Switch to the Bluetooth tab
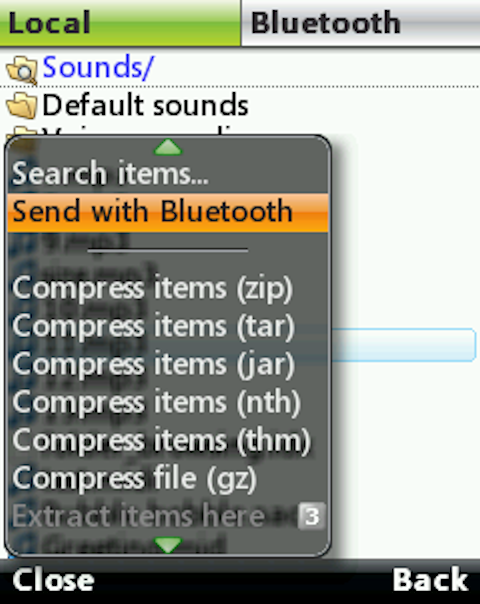480x604 pixels. 361,23
